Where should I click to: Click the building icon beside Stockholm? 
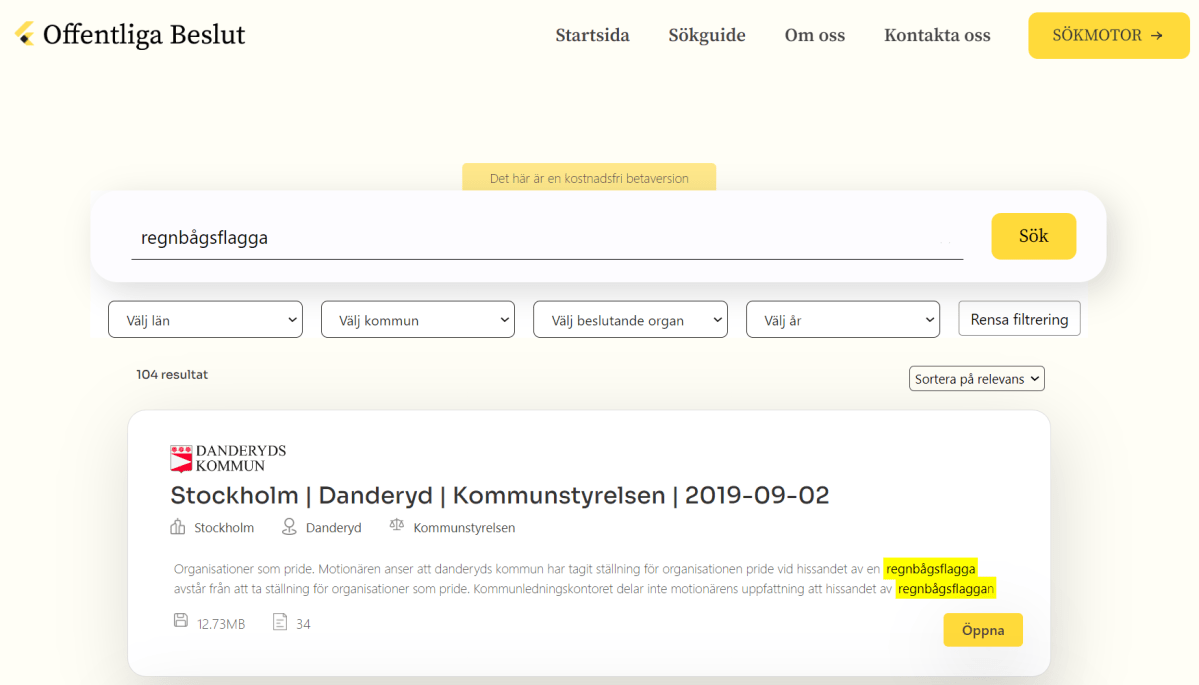(176, 526)
